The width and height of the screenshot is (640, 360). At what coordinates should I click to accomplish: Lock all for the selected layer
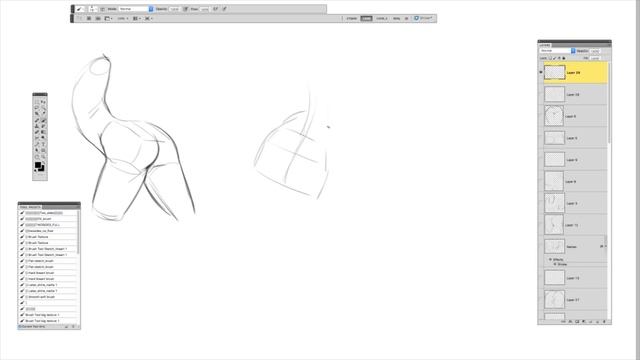564,58
